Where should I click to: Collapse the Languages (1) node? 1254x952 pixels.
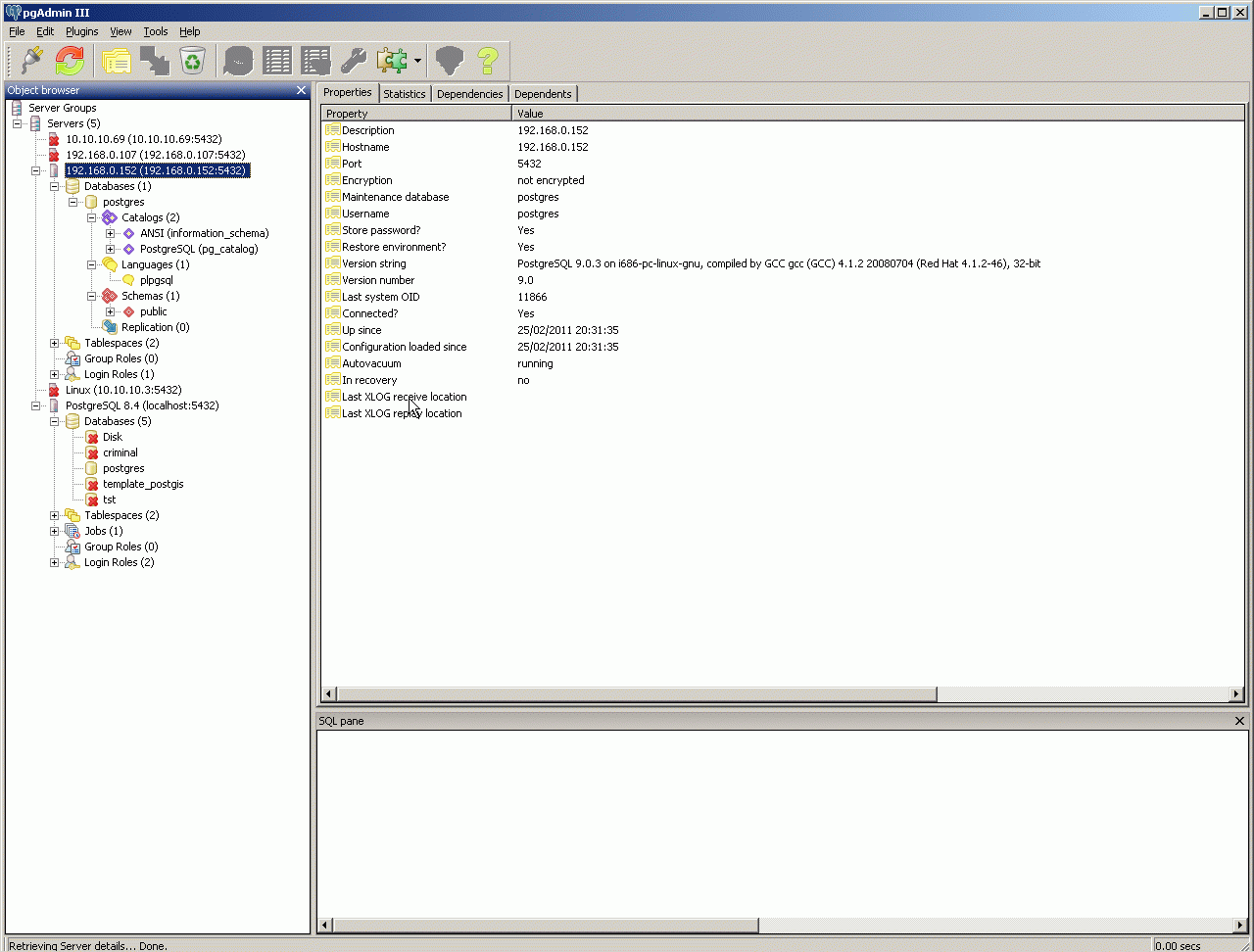tap(92, 264)
